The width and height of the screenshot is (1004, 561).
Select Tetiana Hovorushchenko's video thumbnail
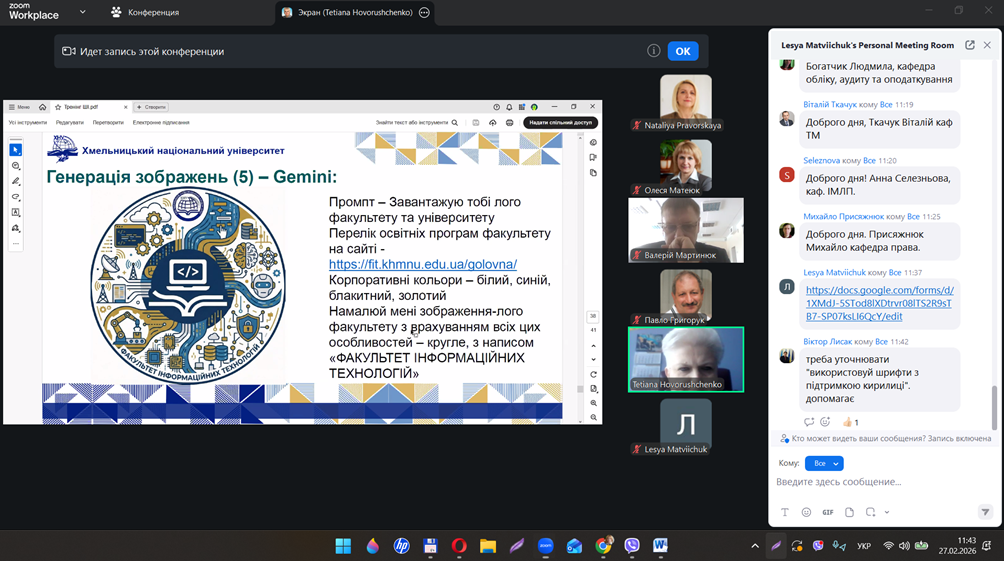(x=685, y=359)
